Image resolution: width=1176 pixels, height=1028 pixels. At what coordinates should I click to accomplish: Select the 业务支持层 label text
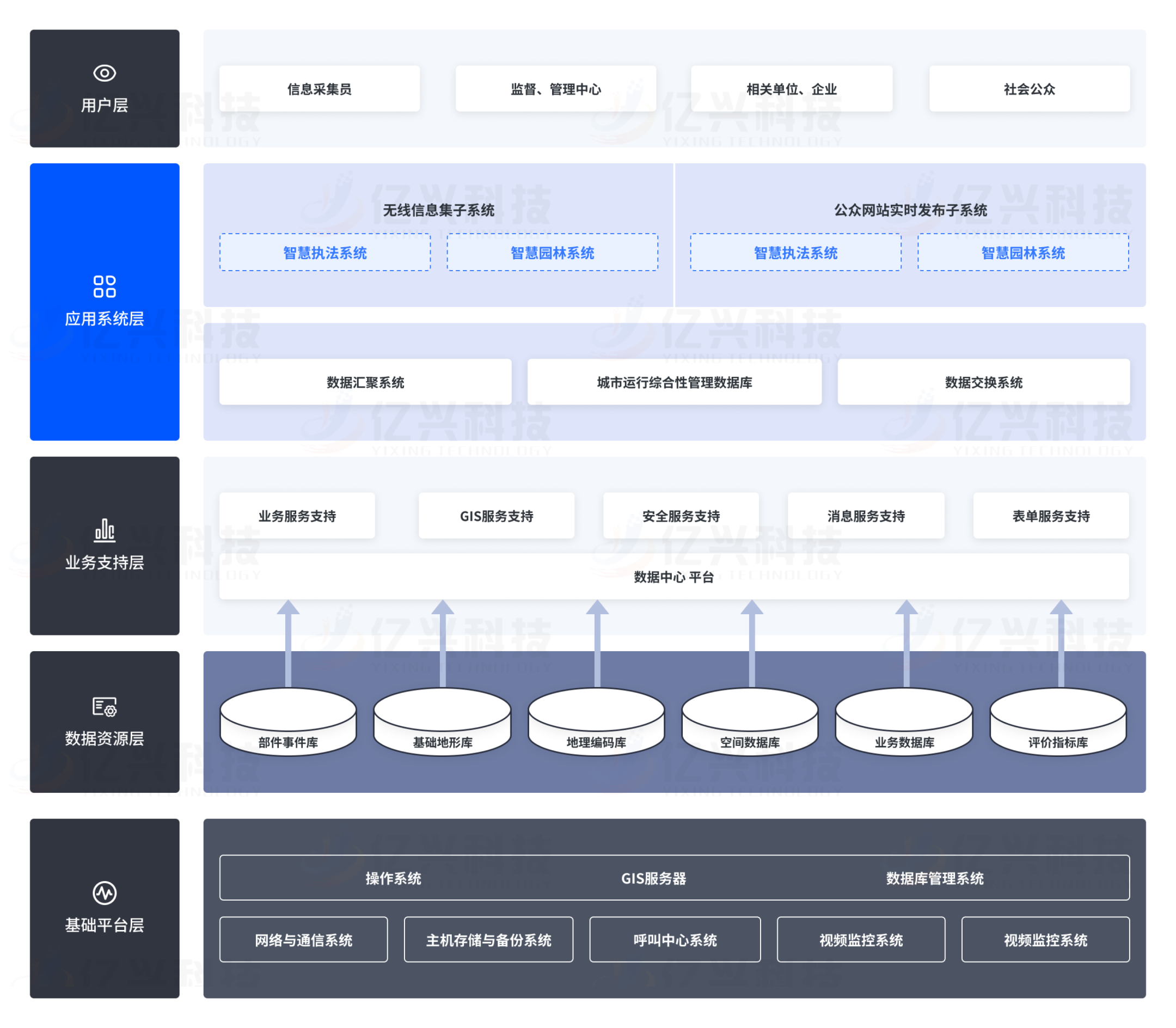pyautogui.click(x=105, y=562)
